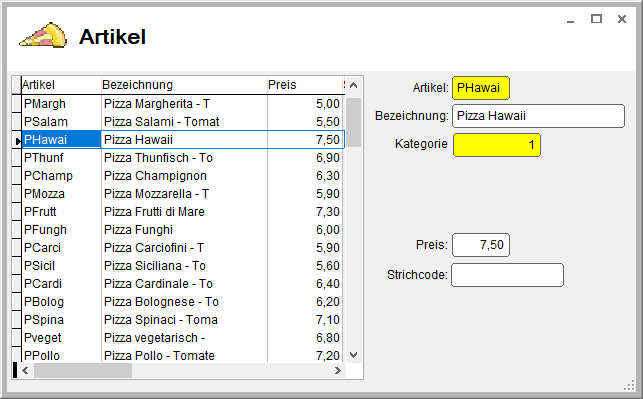Focus the yellow Artikel field PHawai

pos(481,88)
